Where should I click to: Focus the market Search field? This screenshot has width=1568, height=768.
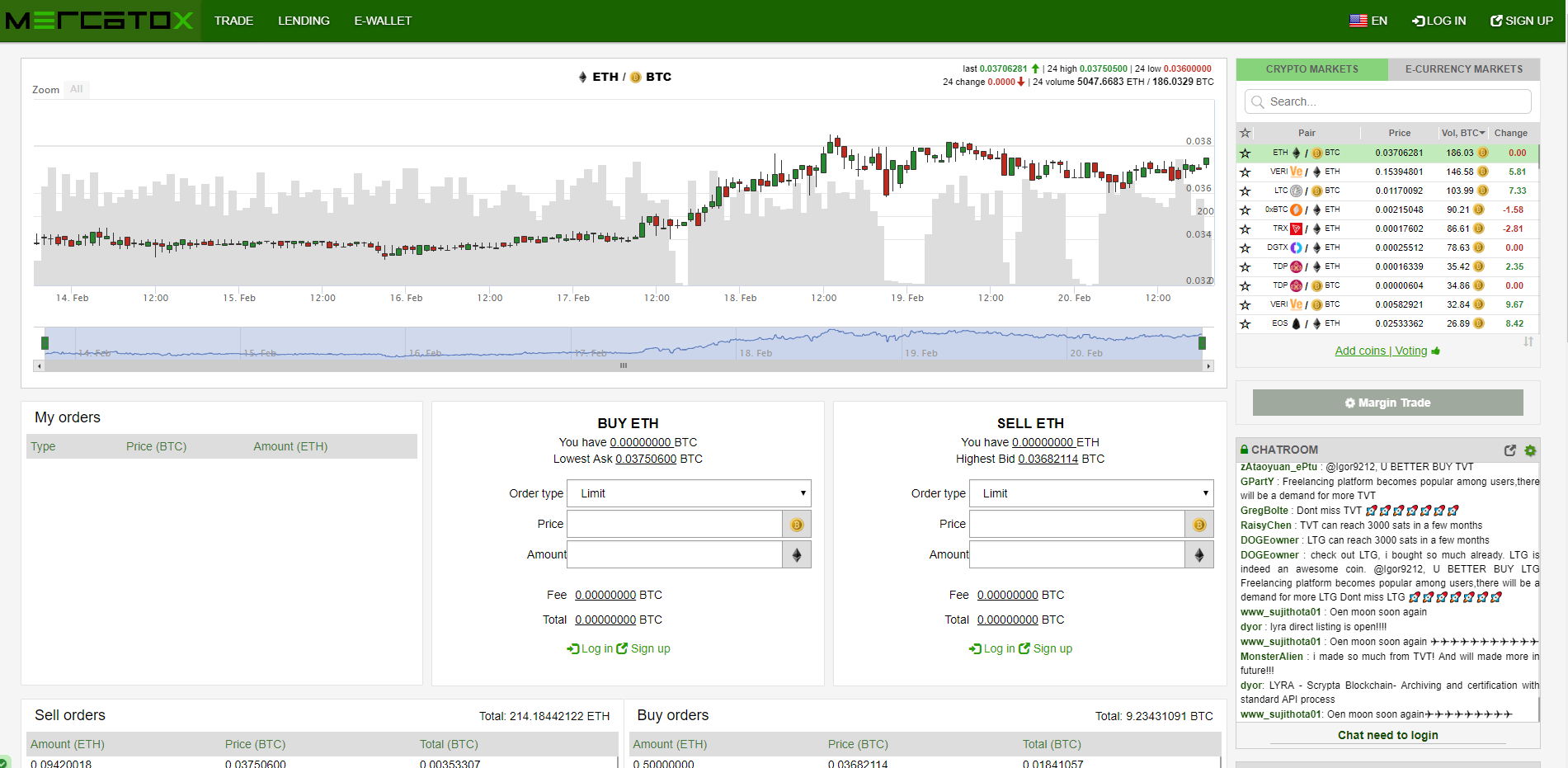(x=1388, y=101)
